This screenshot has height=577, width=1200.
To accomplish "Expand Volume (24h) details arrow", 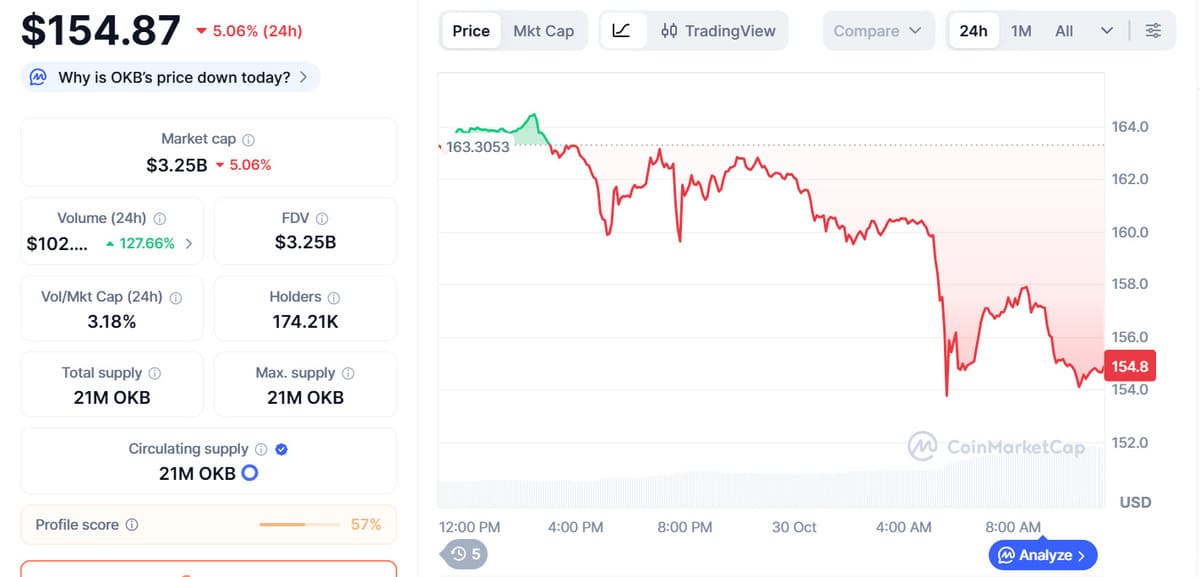I will point(189,243).
